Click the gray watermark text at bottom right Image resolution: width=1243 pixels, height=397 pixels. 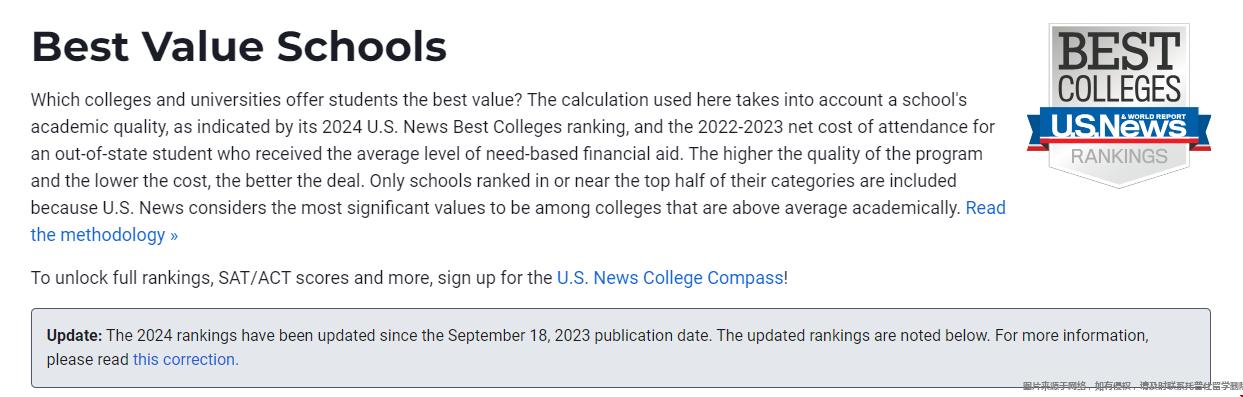pos(1132,386)
